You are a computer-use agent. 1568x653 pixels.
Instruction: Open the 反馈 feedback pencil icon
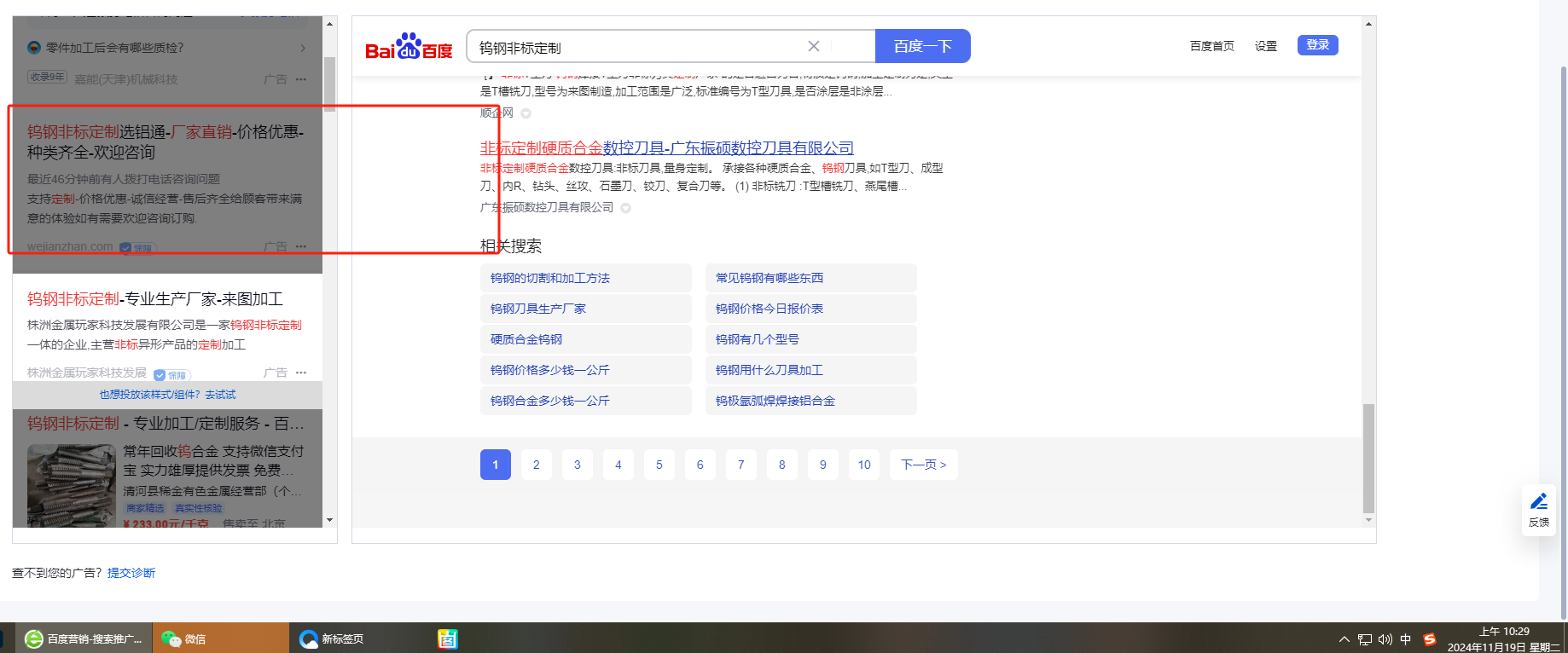tap(1539, 502)
